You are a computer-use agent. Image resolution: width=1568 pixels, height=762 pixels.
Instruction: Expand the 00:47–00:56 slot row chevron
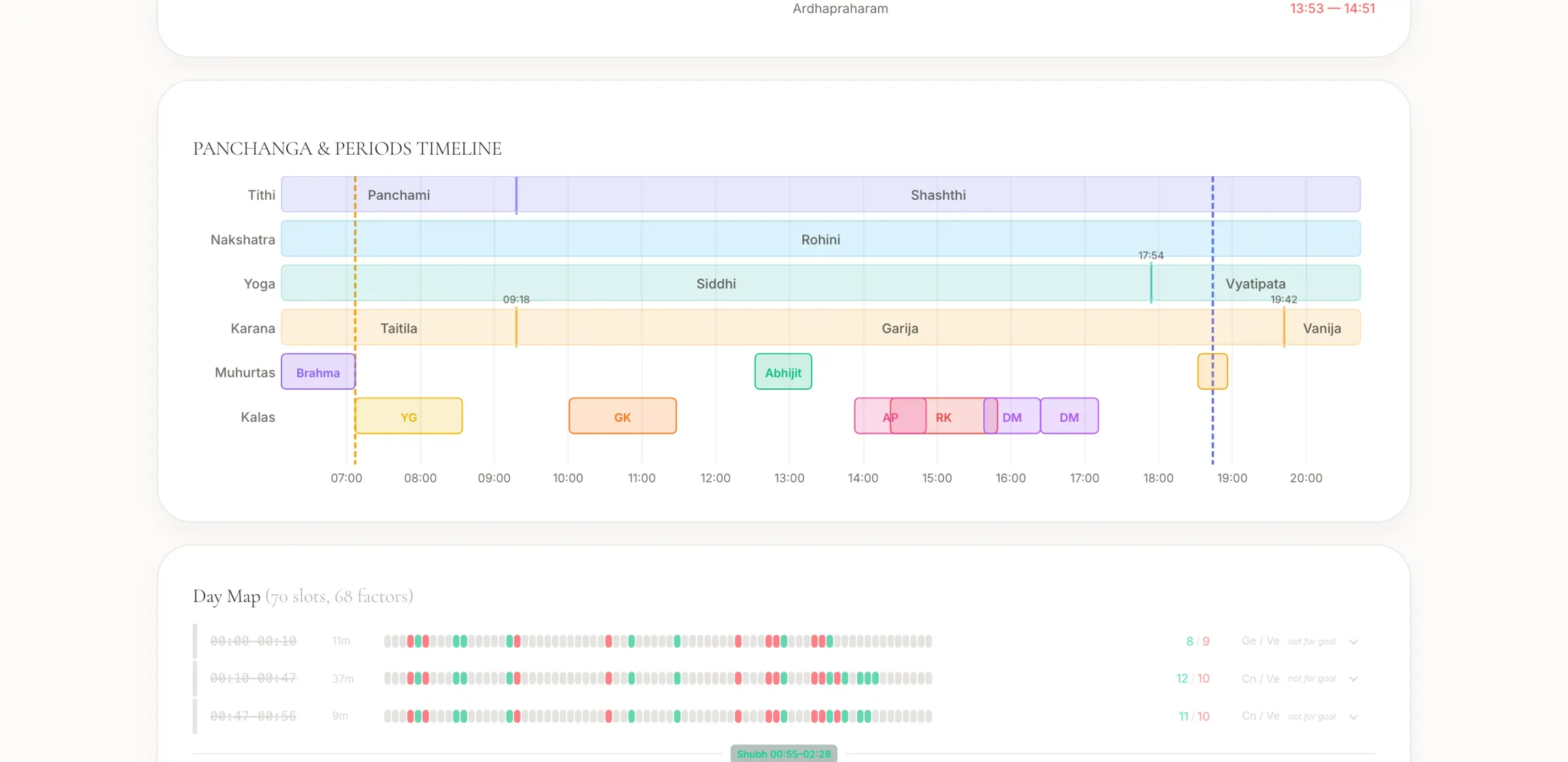(1353, 717)
